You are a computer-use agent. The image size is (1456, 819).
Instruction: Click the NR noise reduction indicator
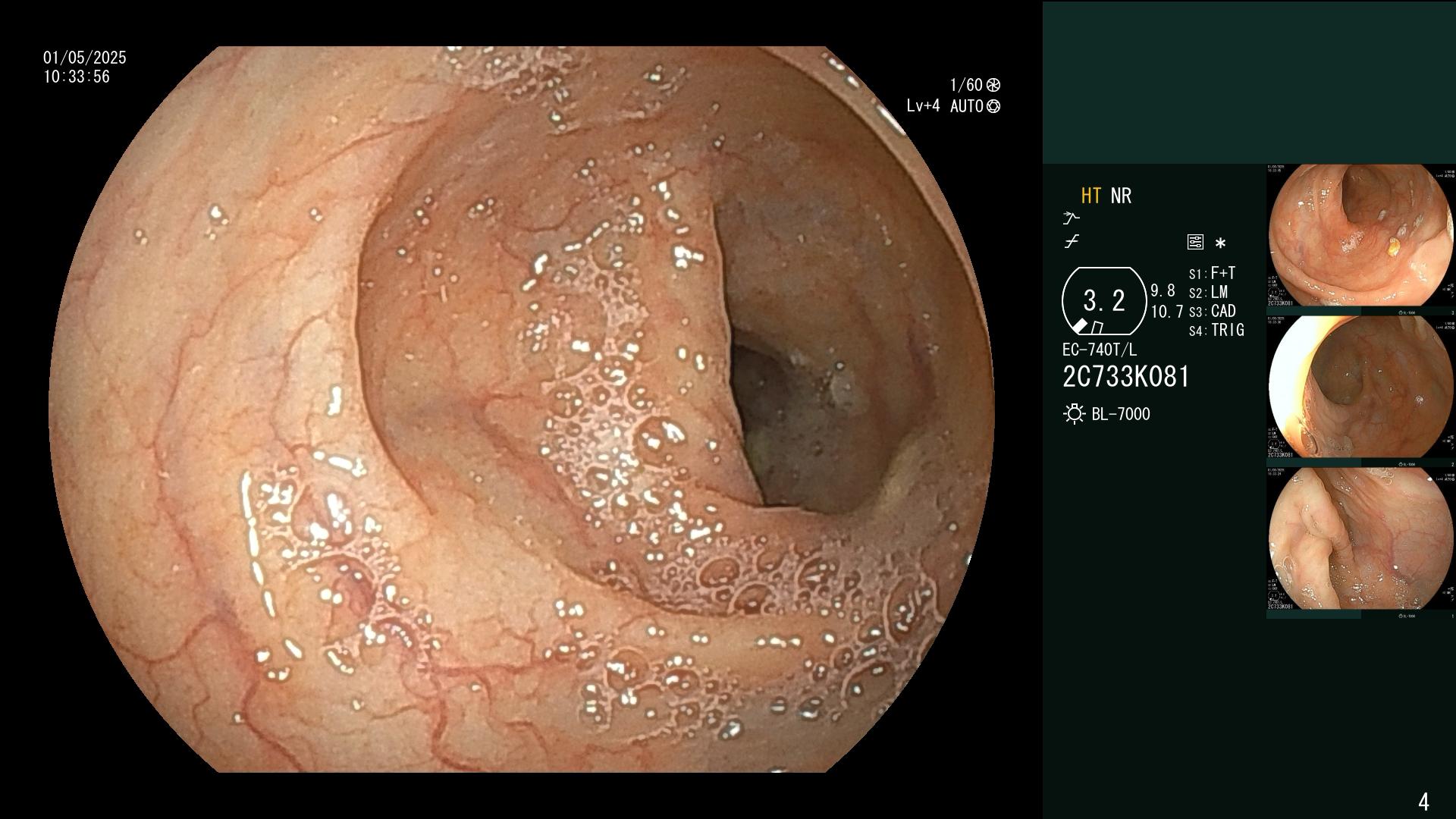[x=1121, y=196]
